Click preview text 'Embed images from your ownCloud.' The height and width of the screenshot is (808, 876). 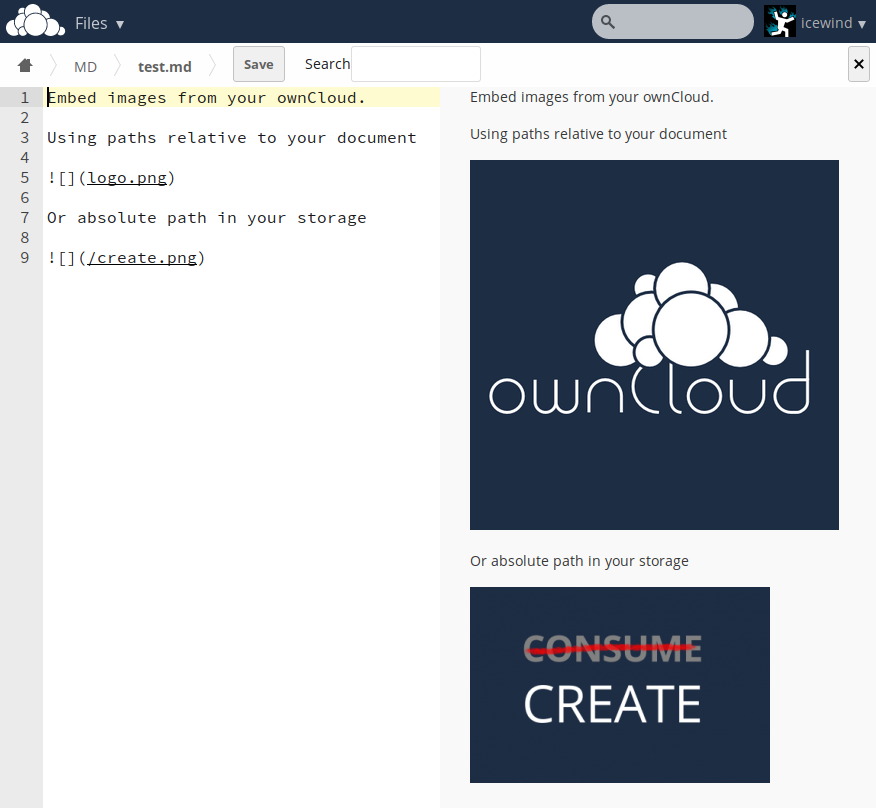[x=592, y=97]
